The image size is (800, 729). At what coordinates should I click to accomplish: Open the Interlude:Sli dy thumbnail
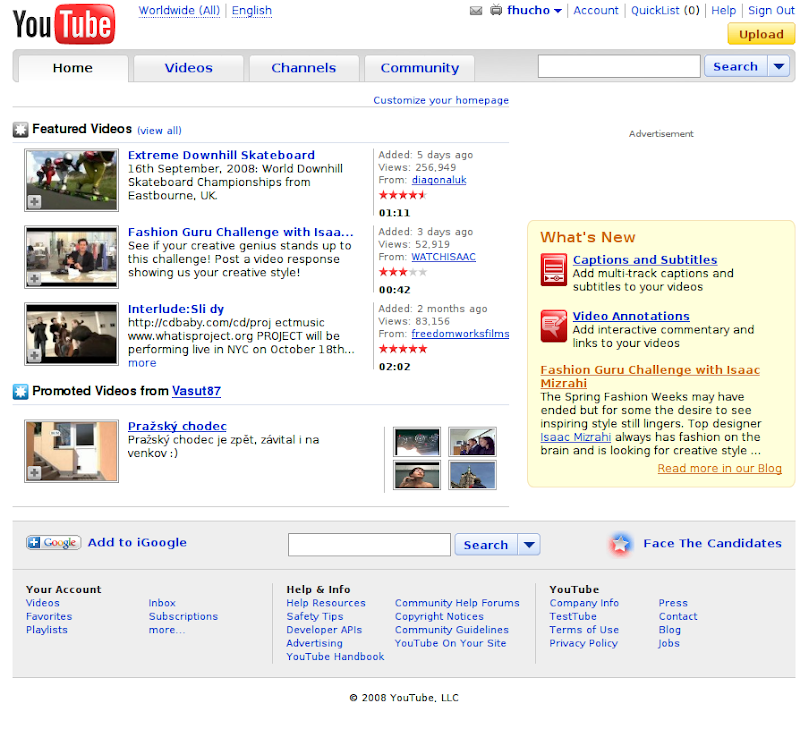coord(71,334)
